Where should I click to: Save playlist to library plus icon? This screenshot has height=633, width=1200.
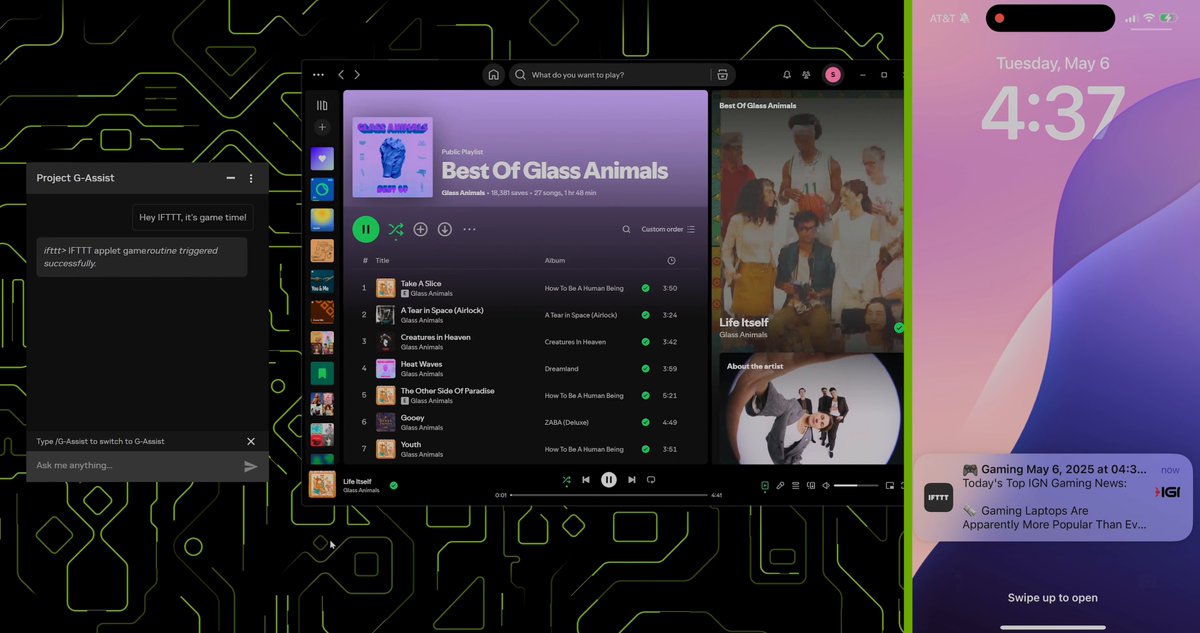coord(421,229)
